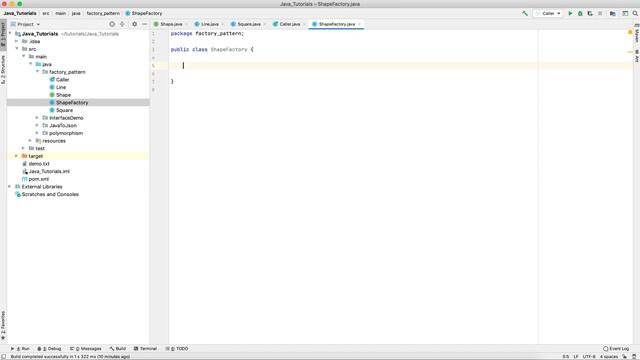640x360 pixels.
Task: Expand External Libraries node
Action: click(10, 187)
